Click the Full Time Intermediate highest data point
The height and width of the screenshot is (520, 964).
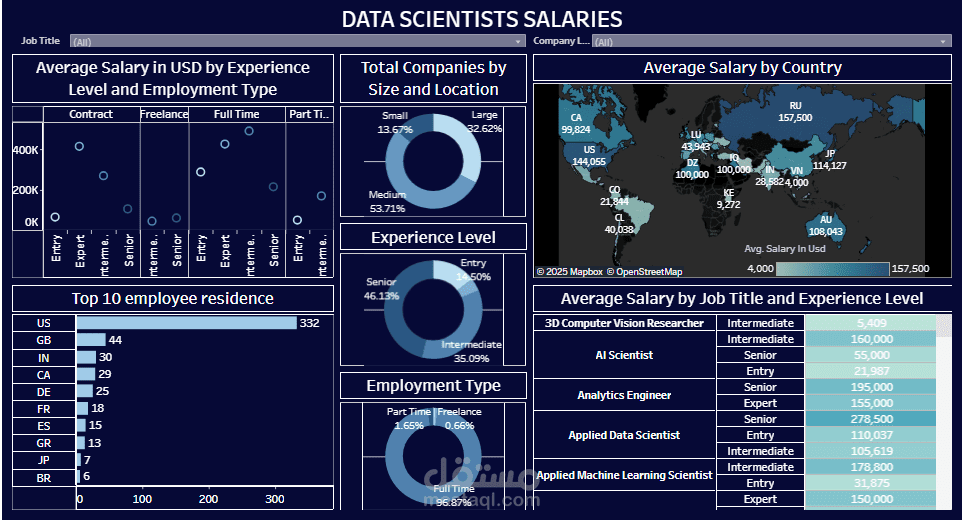click(x=249, y=131)
